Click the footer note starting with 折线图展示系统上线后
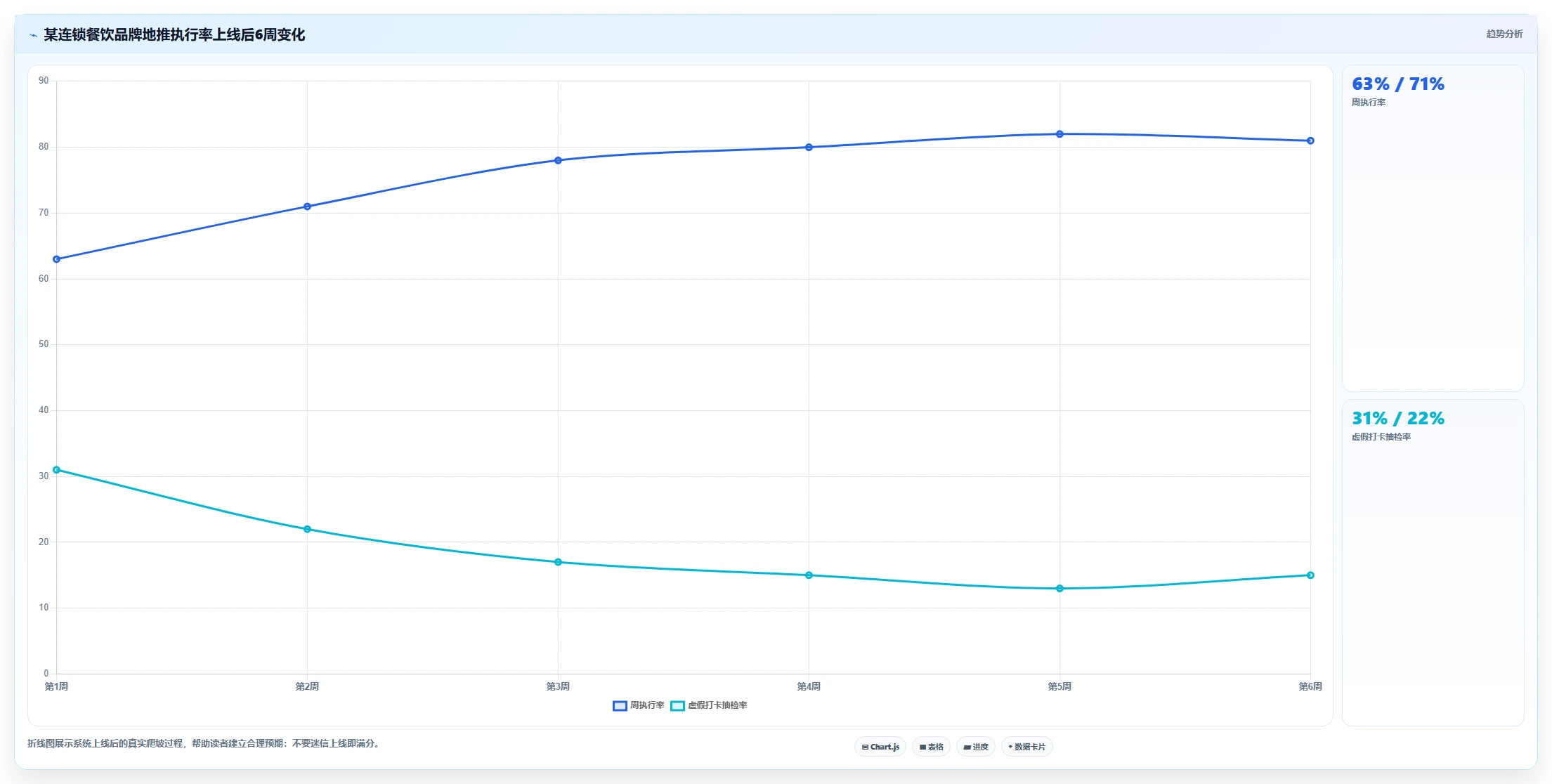 click(x=205, y=743)
